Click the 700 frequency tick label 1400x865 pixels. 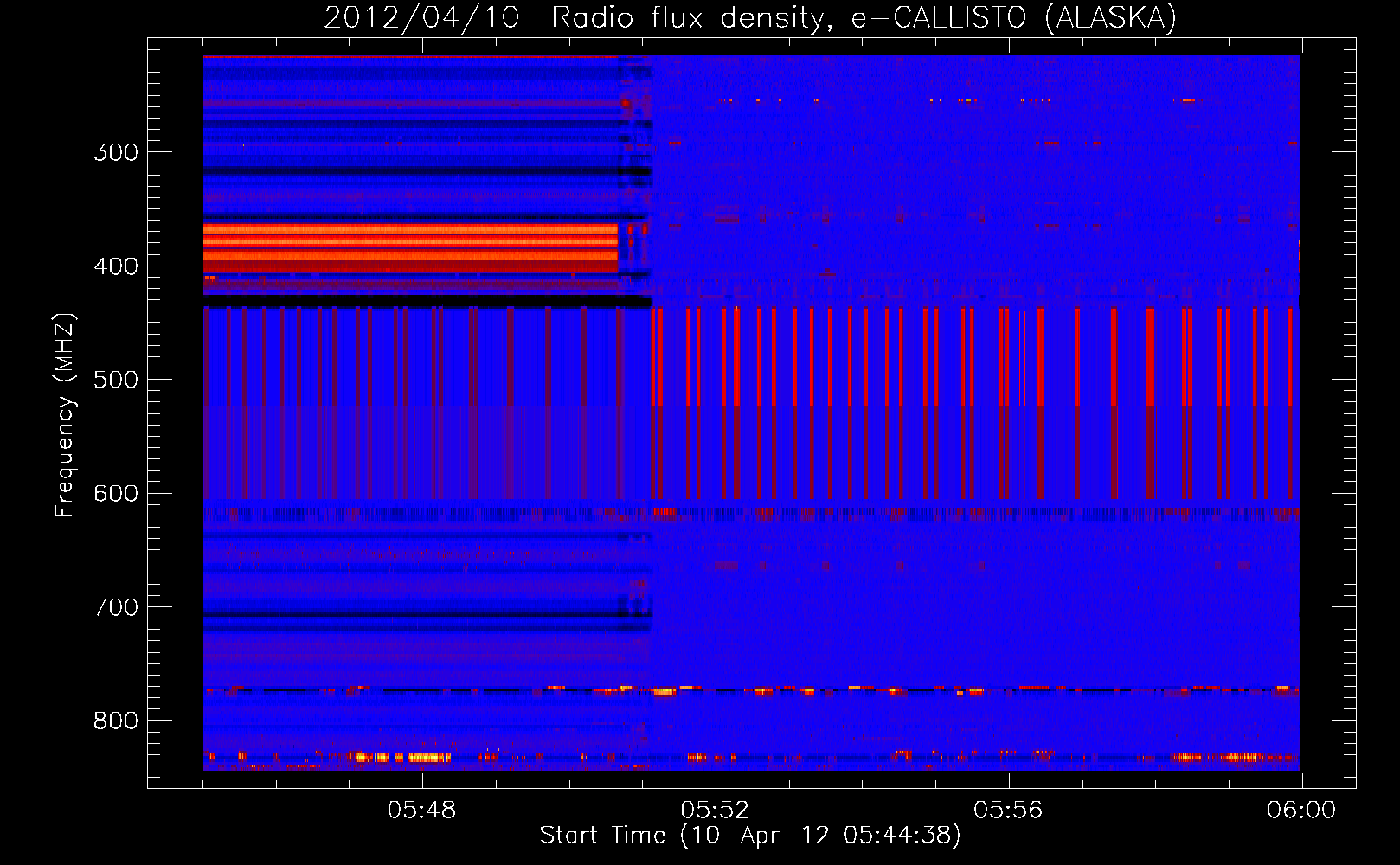(x=116, y=607)
